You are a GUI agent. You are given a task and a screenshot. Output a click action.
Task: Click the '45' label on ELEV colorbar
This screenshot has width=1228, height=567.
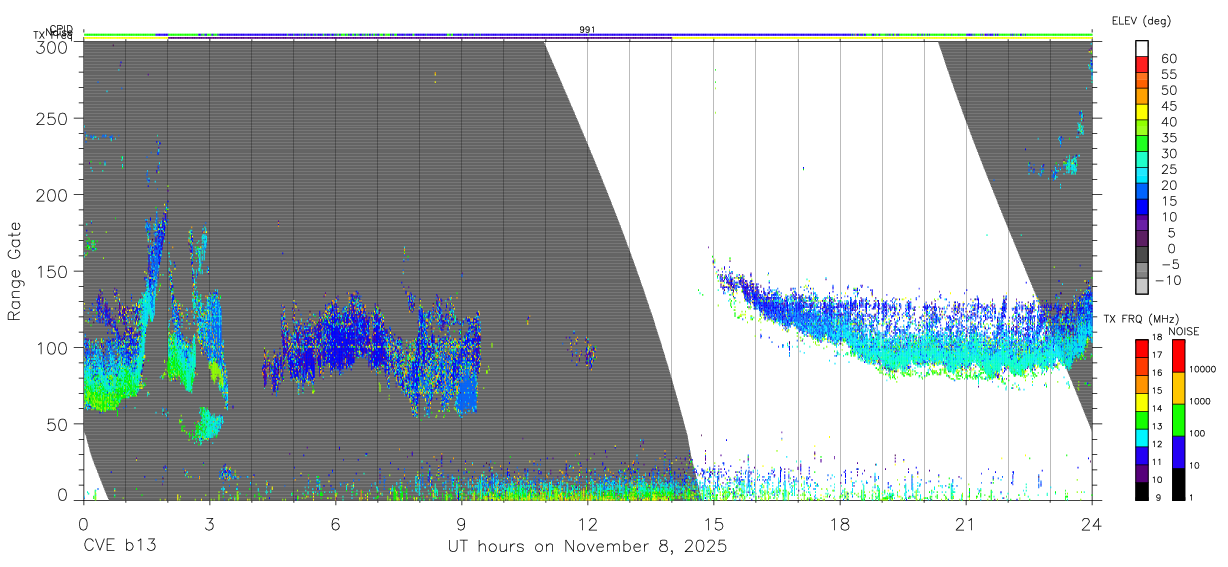pyautogui.click(x=1168, y=106)
